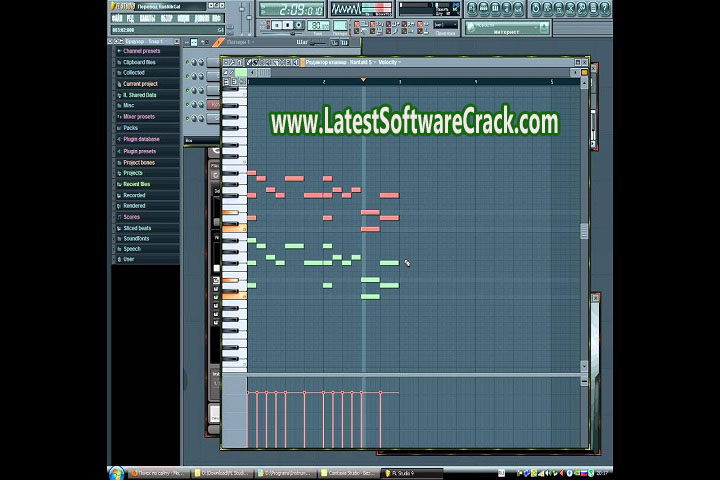Switch to Camtasia Studio in taskbar
This screenshot has width=720, height=480.
[x=348, y=473]
